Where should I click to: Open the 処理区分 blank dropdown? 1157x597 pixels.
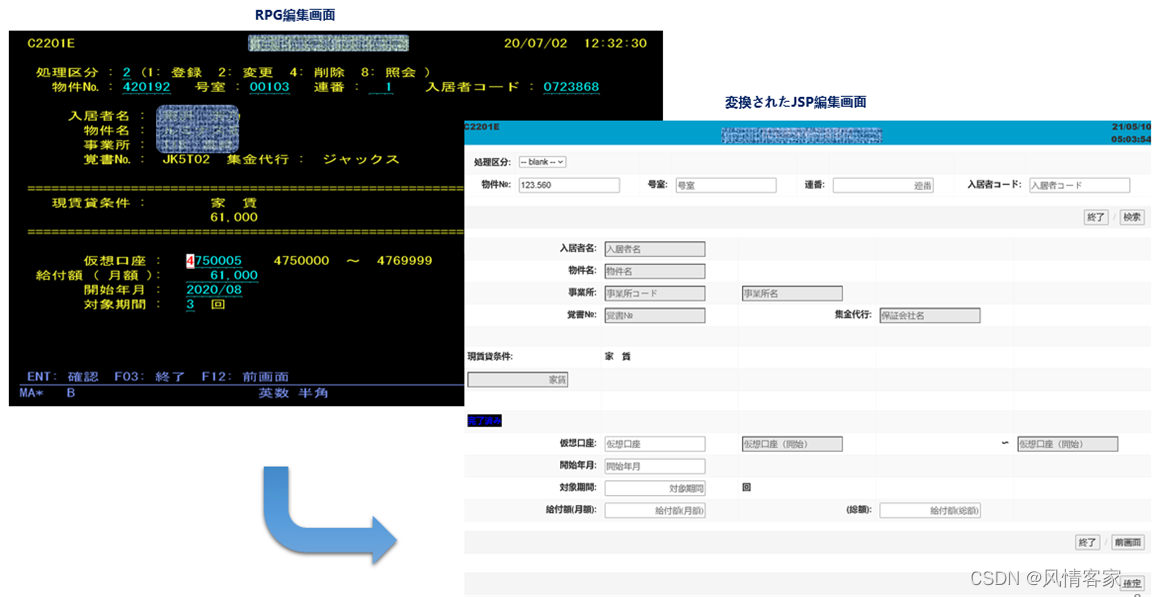pyautogui.click(x=542, y=162)
